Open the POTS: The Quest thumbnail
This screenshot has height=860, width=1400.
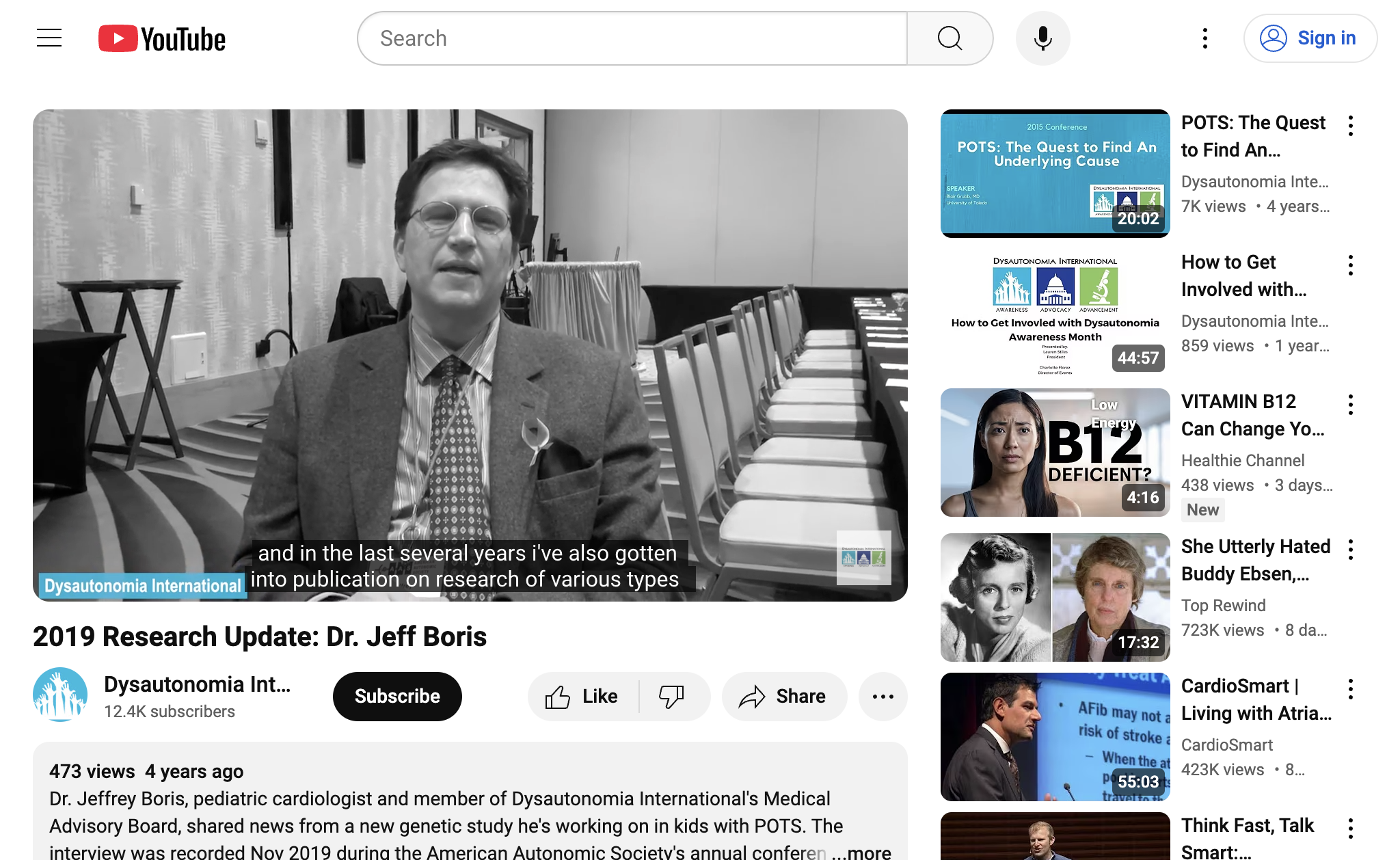click(x=1055, y=174)
